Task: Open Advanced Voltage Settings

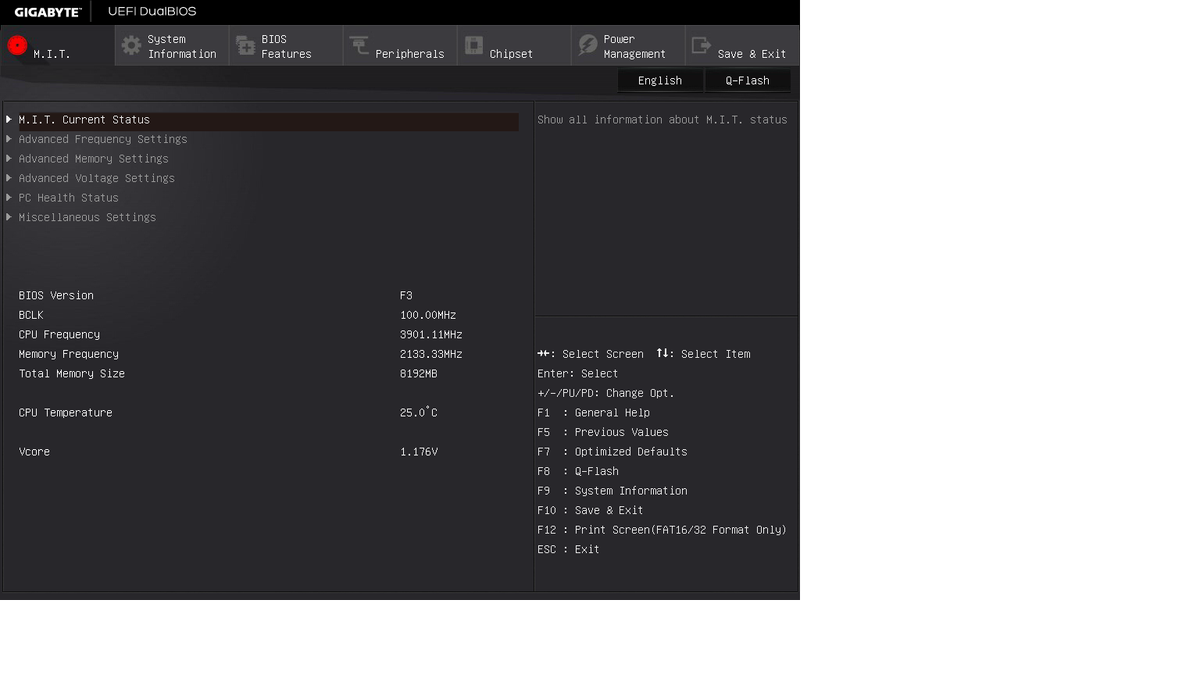Action: 96,178
